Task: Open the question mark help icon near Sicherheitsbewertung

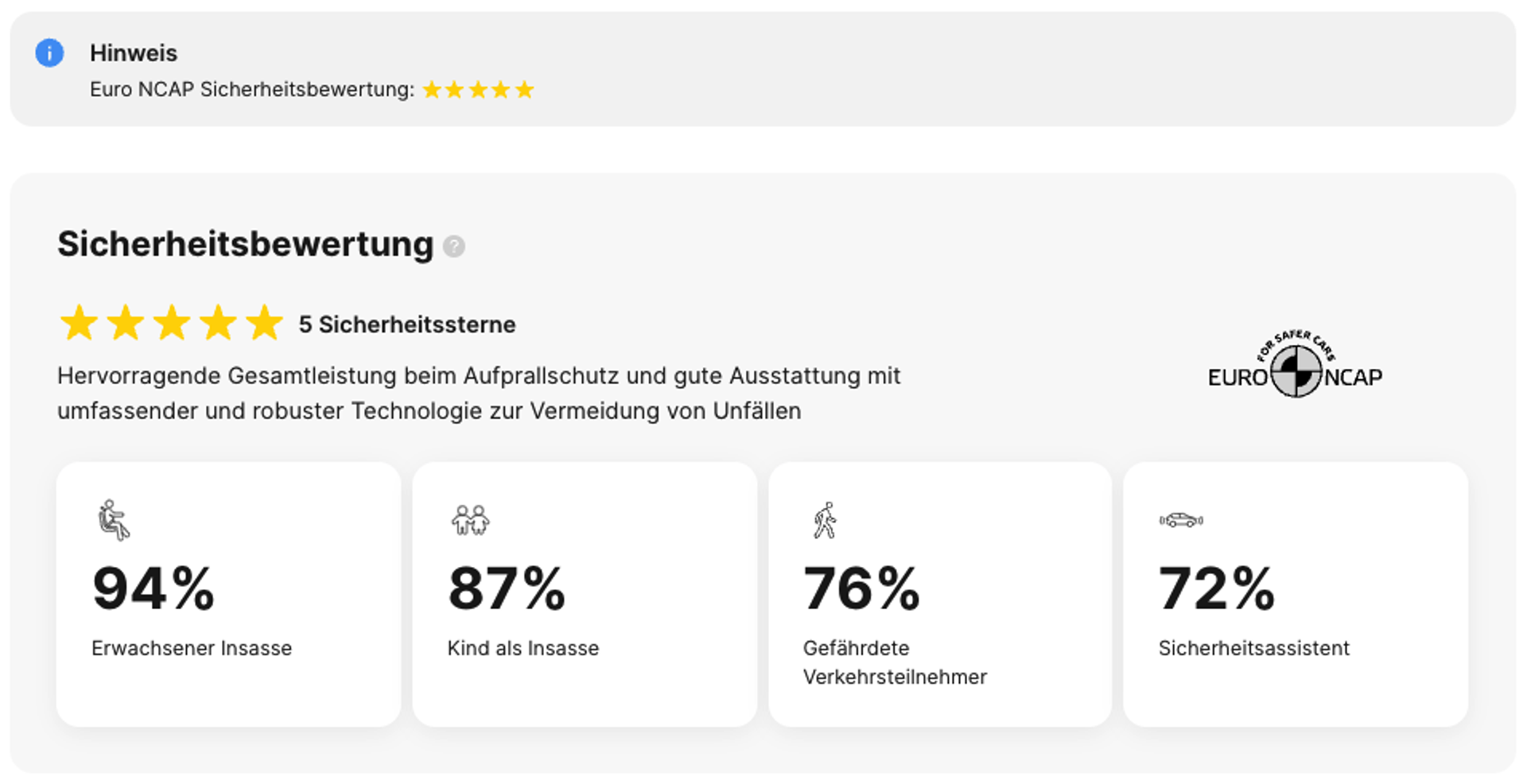Action: 454,246
